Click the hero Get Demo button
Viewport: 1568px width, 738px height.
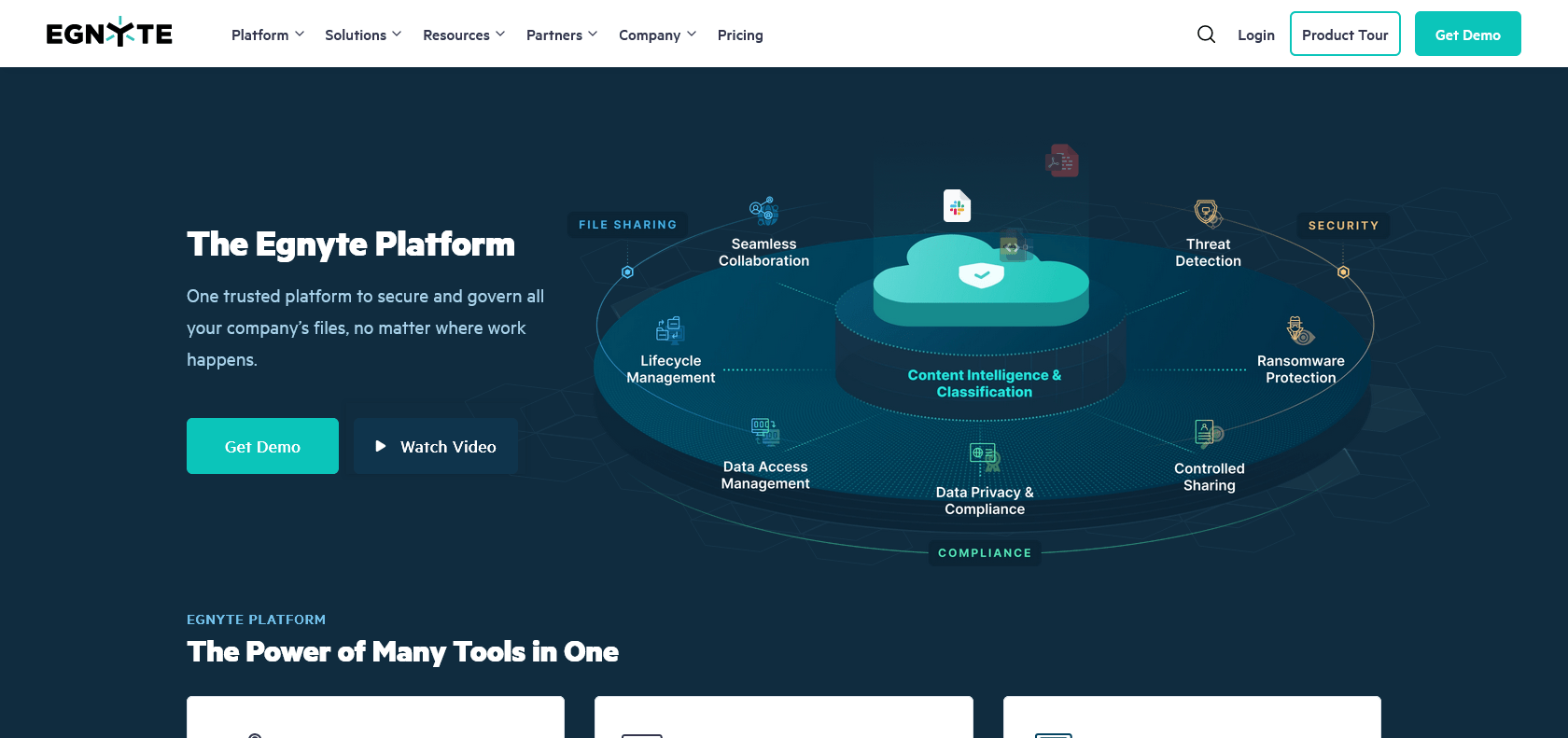click(262, 446)
